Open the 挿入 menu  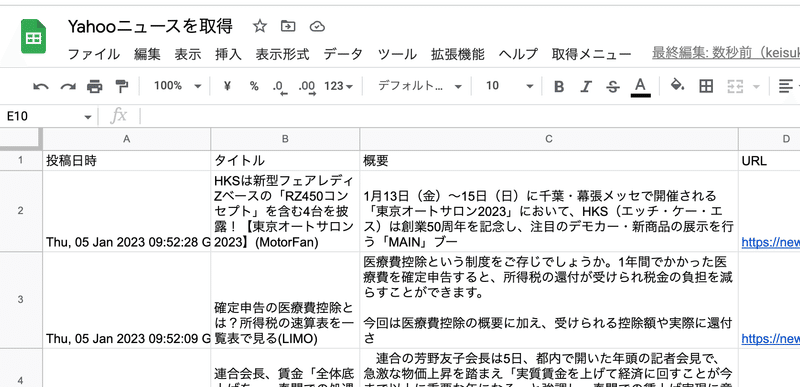click(x=228, y=54)
